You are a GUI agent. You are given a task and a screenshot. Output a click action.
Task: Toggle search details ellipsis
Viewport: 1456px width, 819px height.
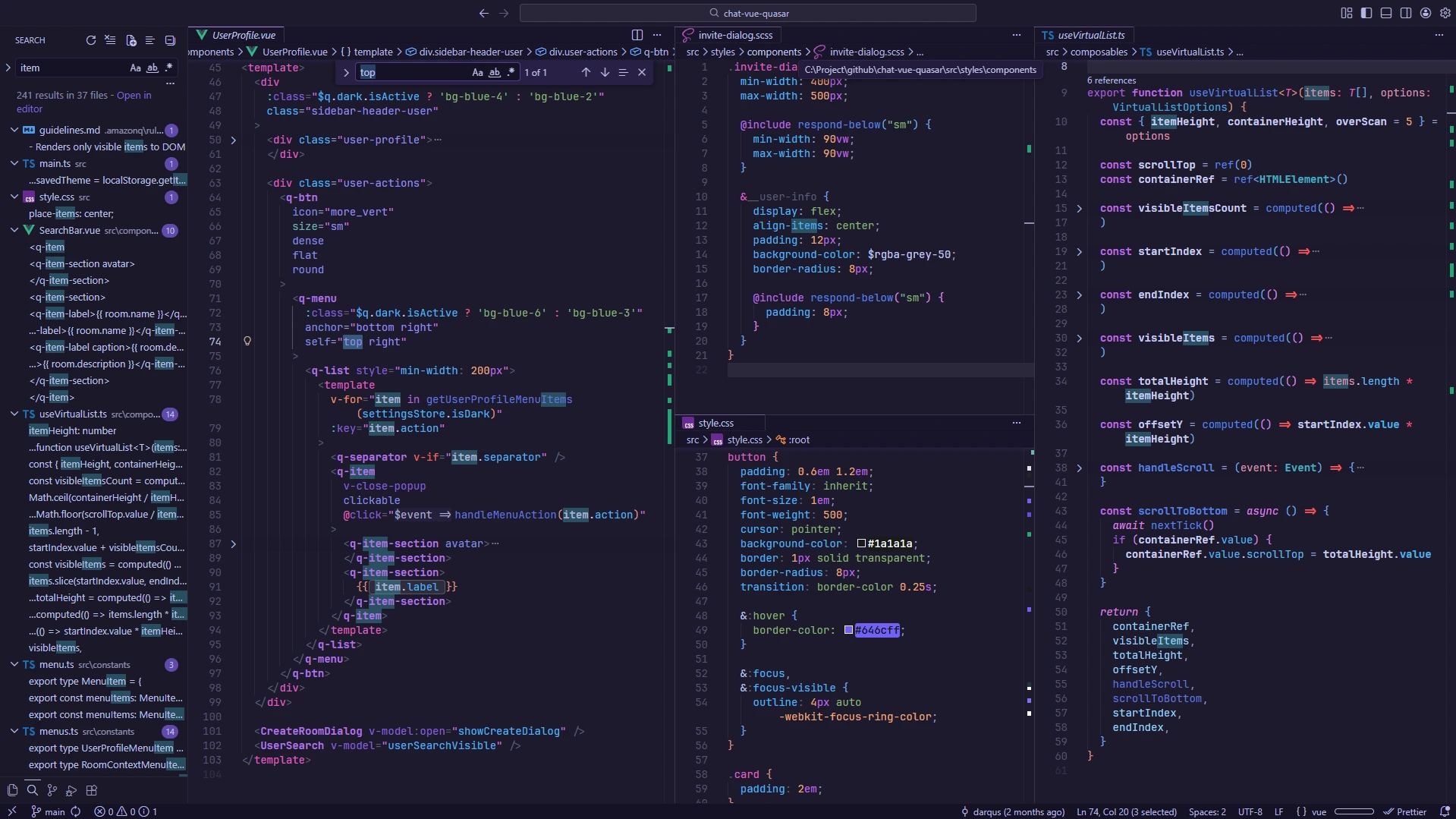pos(170,83)
